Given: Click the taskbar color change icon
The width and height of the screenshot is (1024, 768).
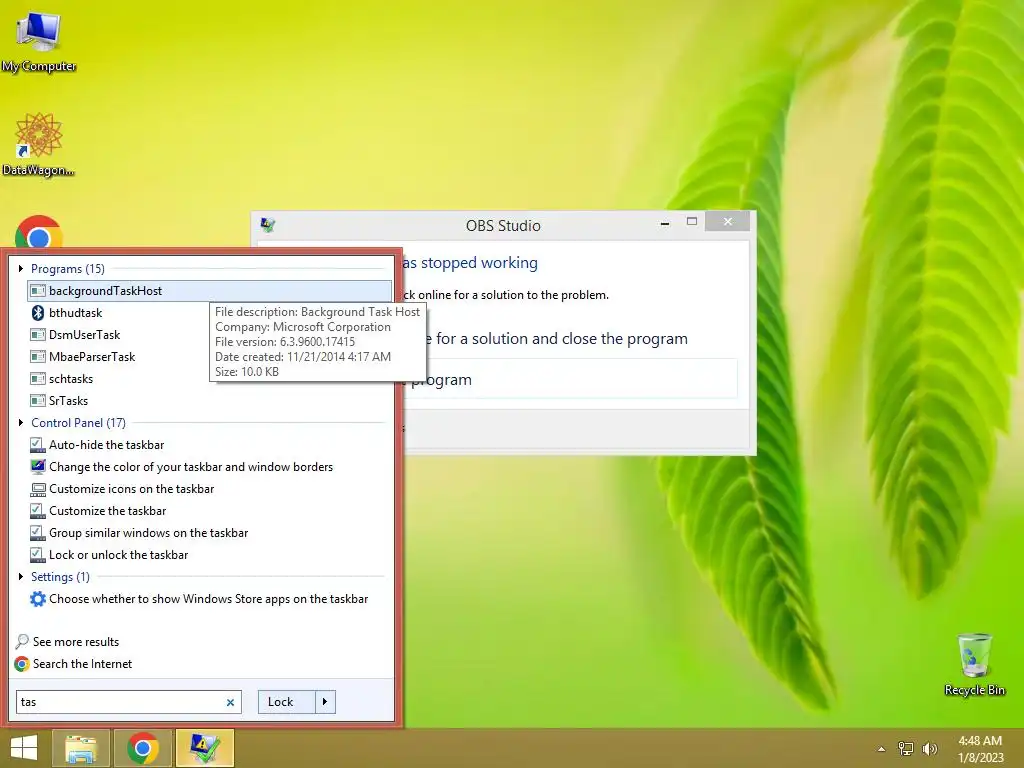Looking at the screenshot, I should 38,467.
